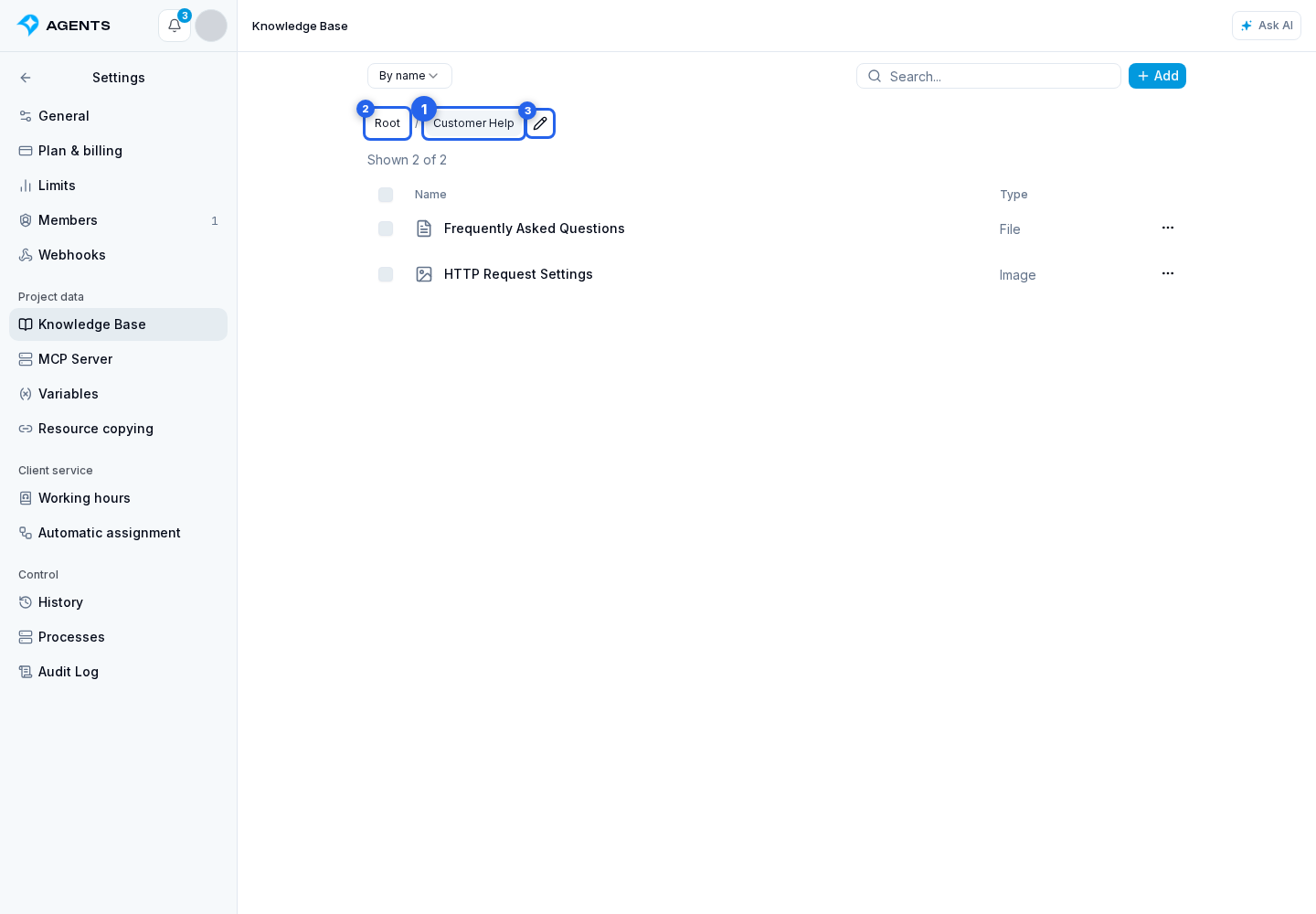1316x914 pixels.
Task: Navigate to Root breadcrumb
Action: (x=387, y=123)
